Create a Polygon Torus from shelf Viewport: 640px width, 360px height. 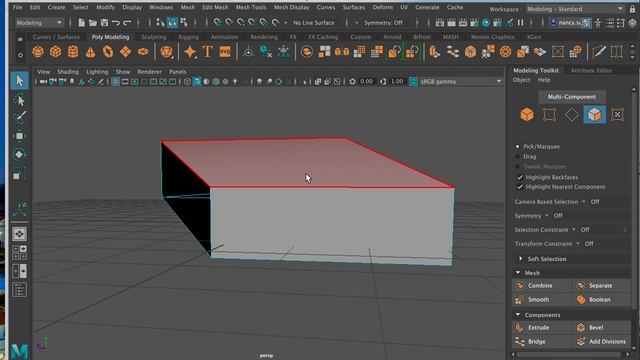[x=108, y=52]
